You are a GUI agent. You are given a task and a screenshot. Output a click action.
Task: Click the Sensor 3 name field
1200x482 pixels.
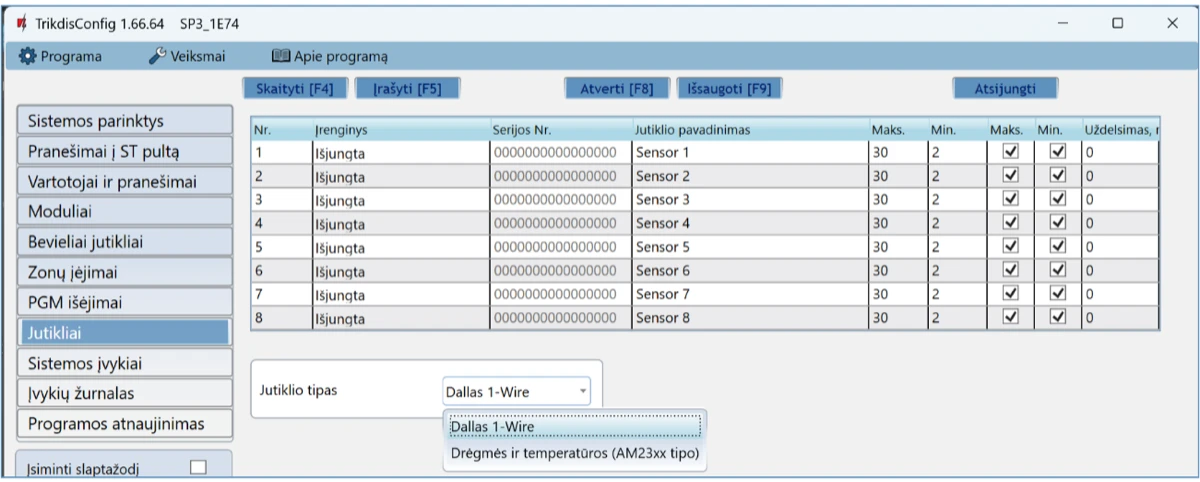(748, 199)
